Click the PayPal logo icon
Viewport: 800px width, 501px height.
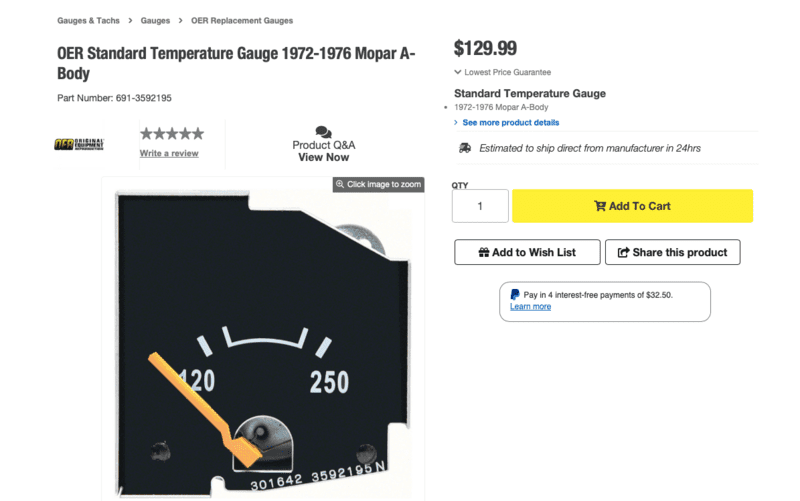click(x=515, y=295)
